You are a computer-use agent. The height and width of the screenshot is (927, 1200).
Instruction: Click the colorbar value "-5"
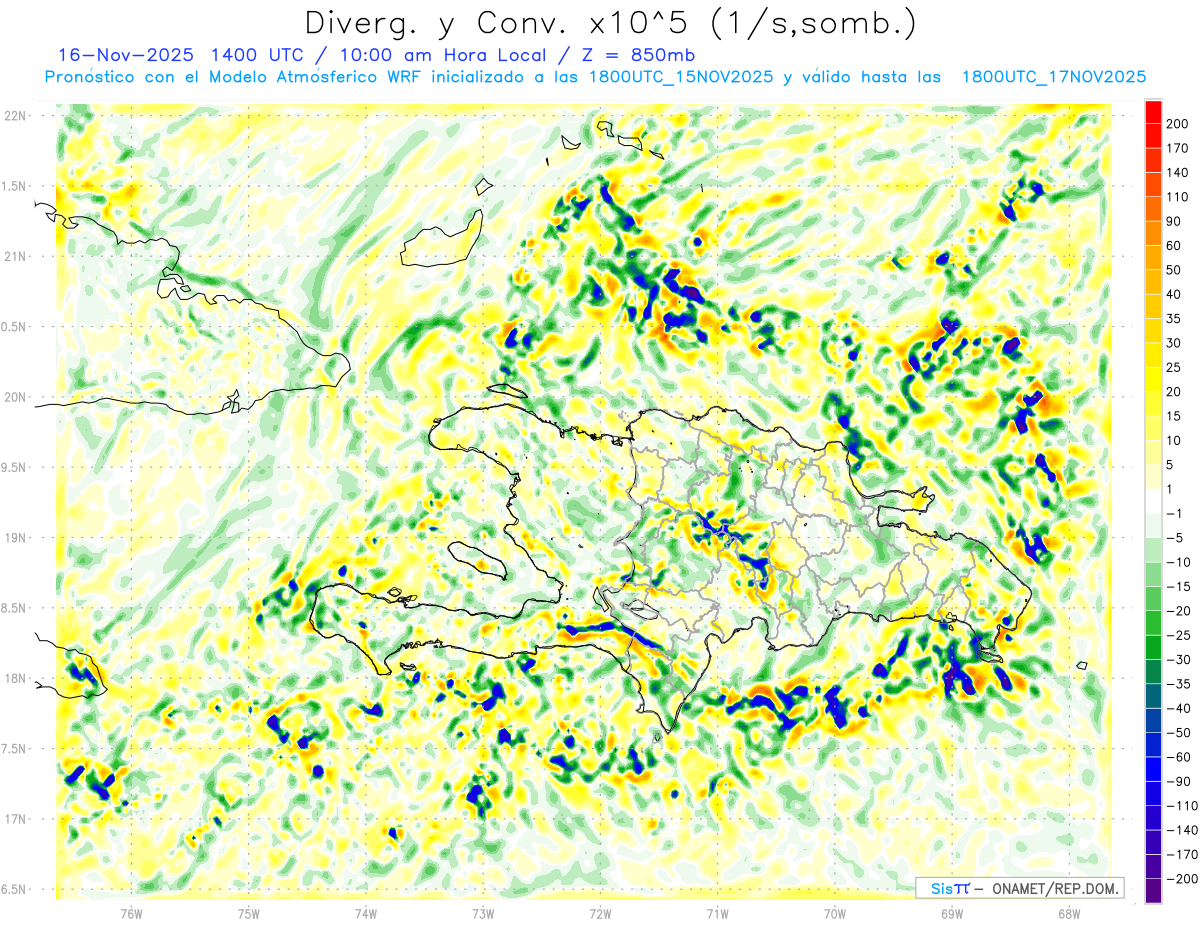(x=1175, y=538)
